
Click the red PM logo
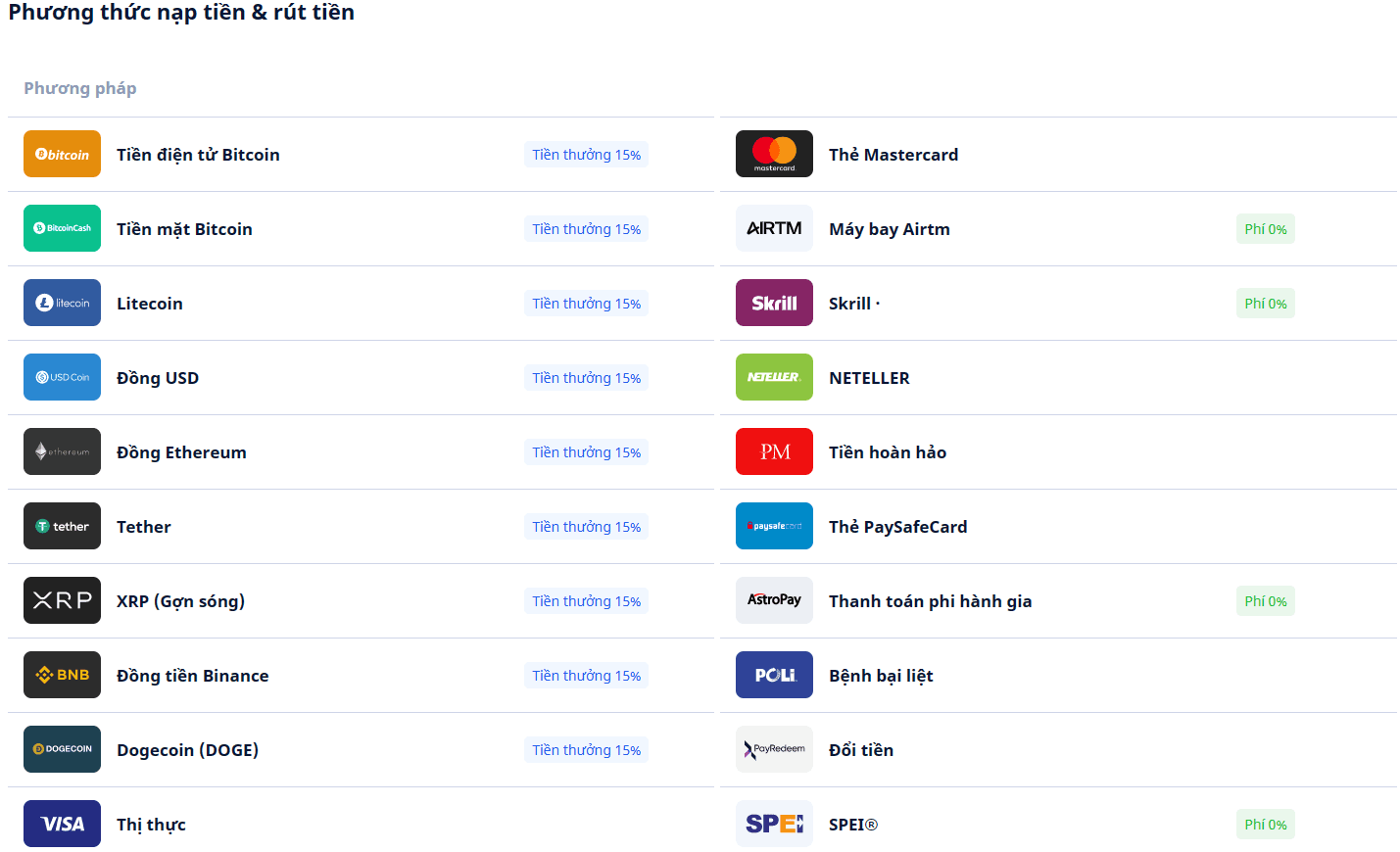pyautogui.click(x=774, y=451)
